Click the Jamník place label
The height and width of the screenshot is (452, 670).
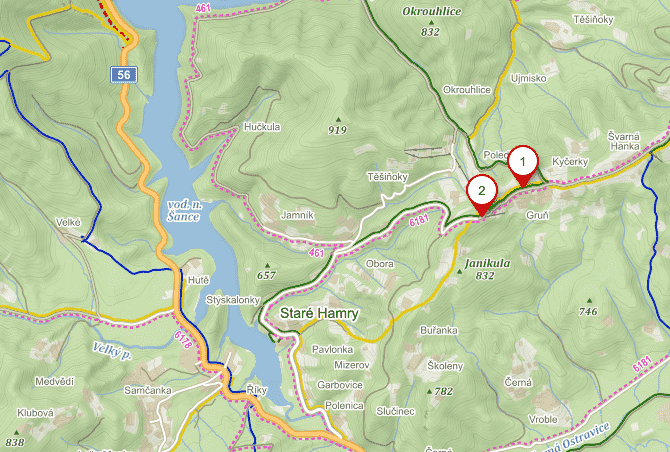(x=297, y=215)
